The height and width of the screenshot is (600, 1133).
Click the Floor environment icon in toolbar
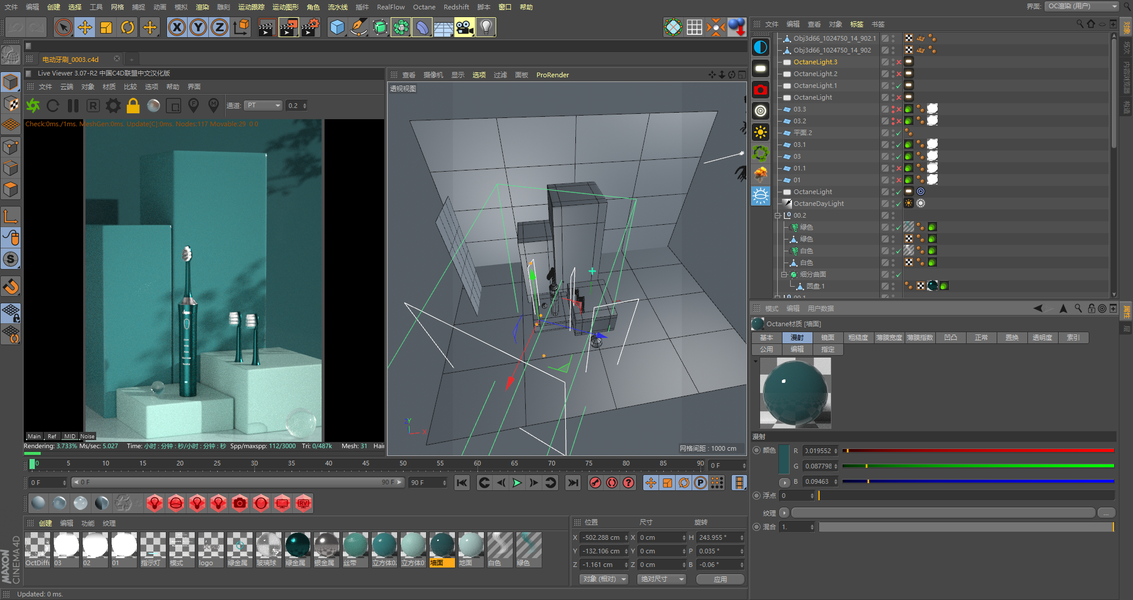pos(443,27)
